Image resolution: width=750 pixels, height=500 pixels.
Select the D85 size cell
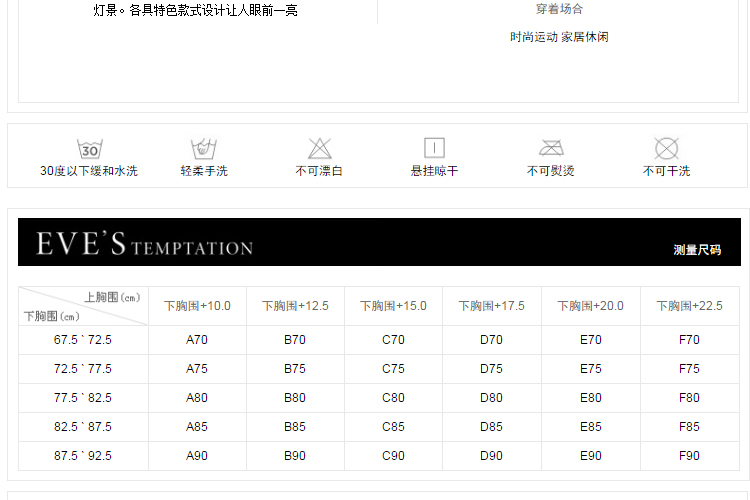(491, 427)
